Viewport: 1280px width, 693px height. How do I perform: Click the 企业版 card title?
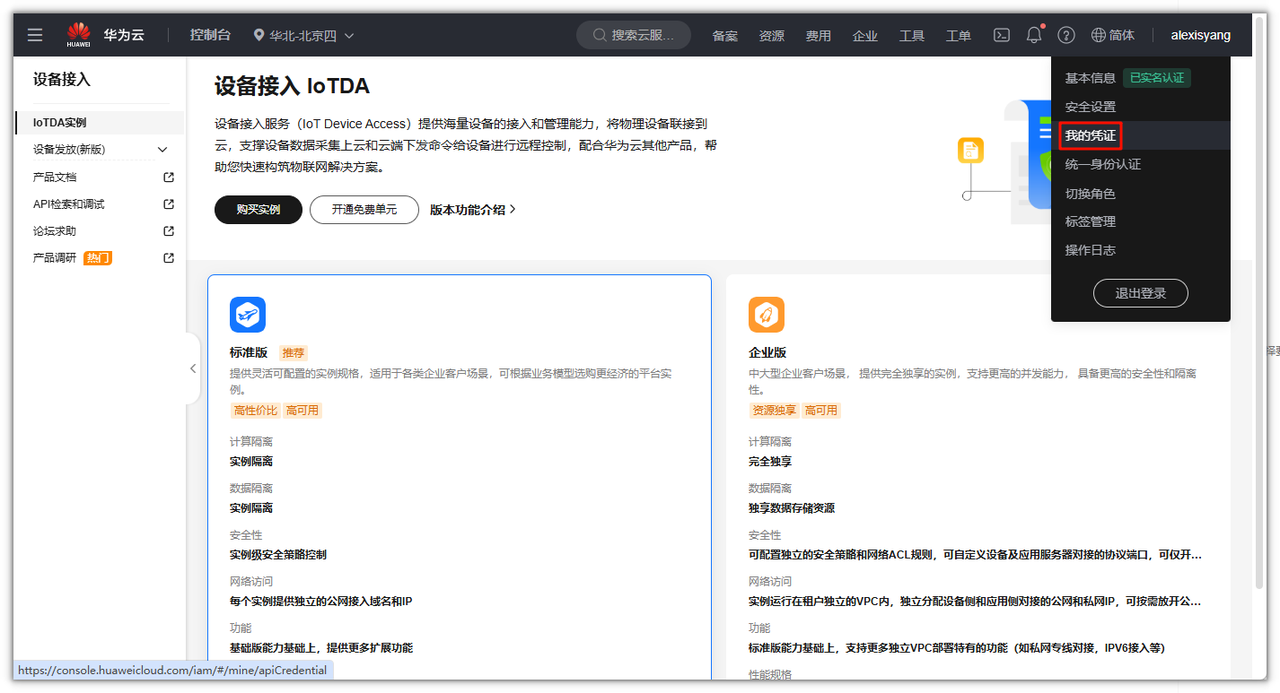point(768,353)
